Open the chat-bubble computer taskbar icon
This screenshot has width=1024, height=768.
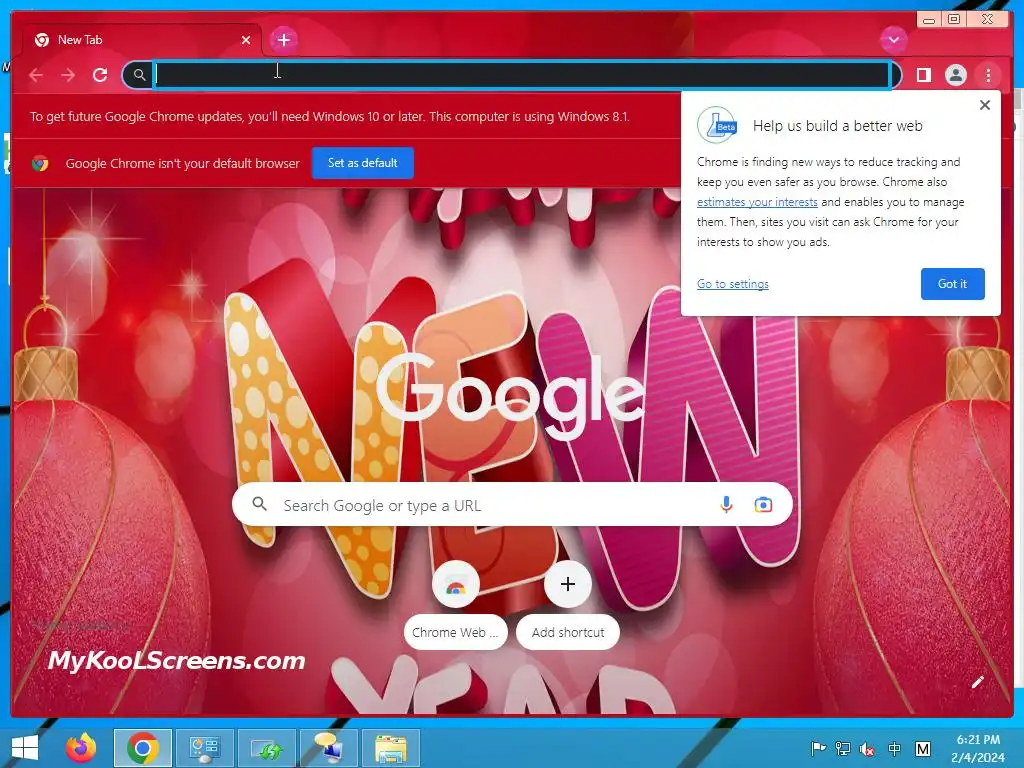click(x=328, y=748)
